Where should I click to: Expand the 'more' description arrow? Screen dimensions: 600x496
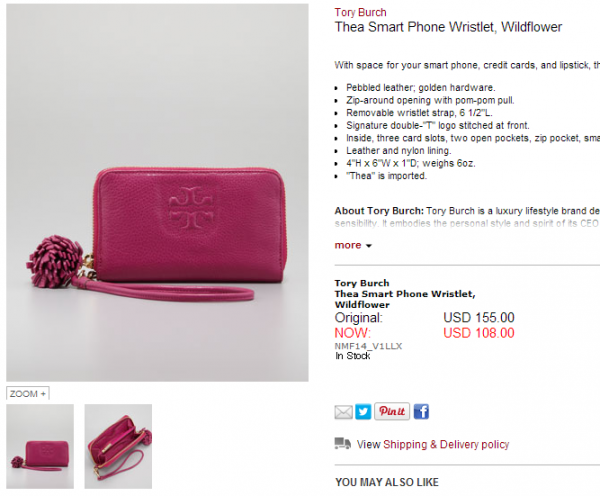point(368,246)
